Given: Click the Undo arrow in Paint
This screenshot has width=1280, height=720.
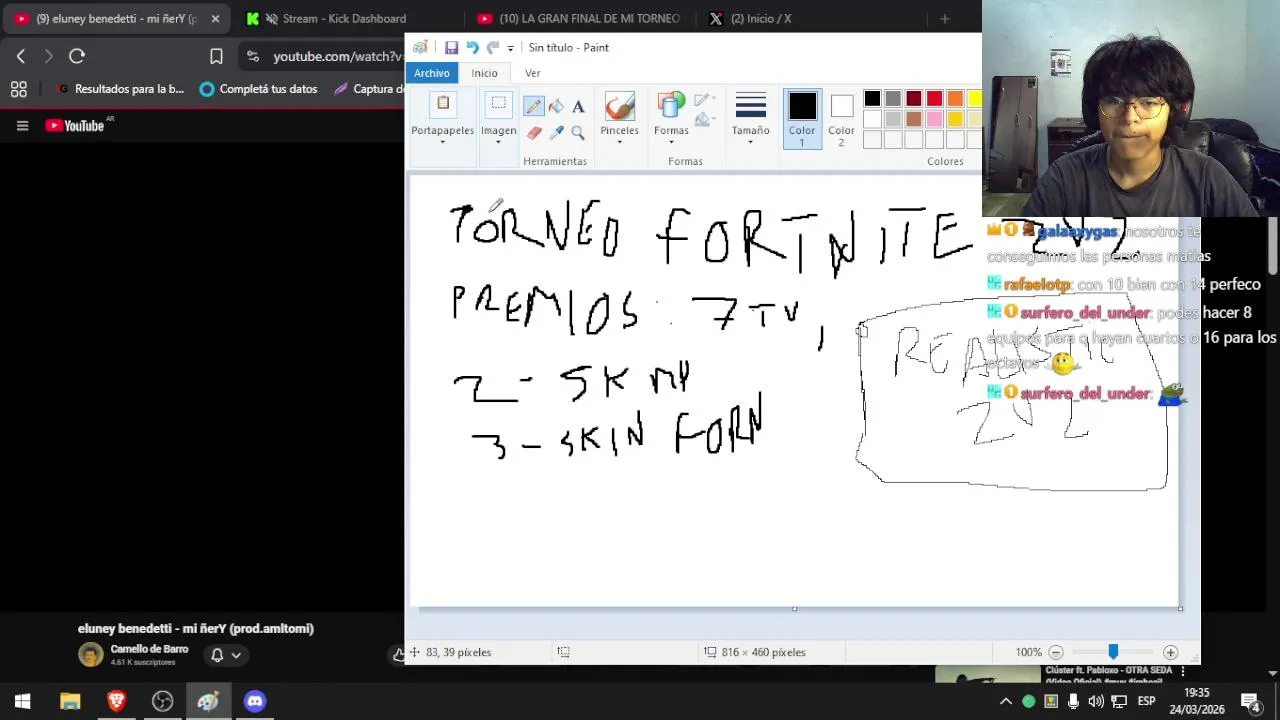Looking at the screenshot, I should pyautogui.click(x=472, y=47).
